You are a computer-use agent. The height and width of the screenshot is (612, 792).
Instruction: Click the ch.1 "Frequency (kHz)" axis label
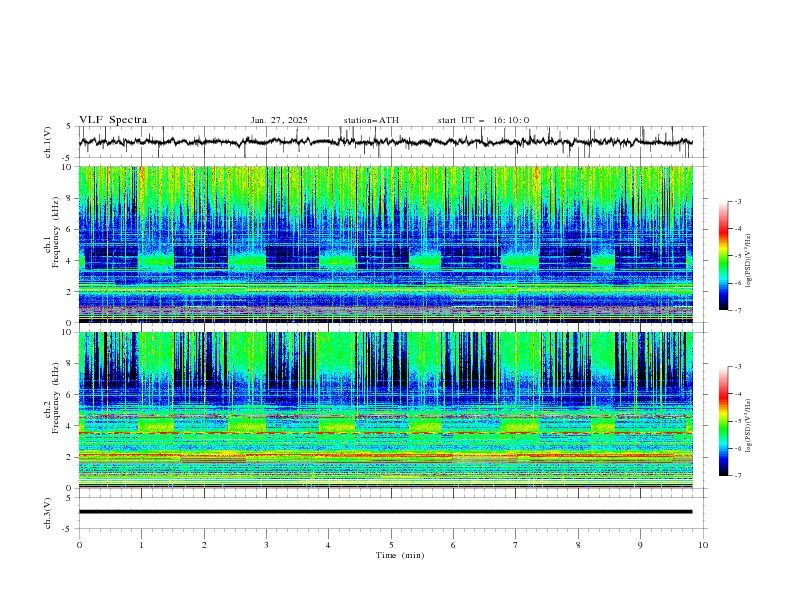click(56, 233)
